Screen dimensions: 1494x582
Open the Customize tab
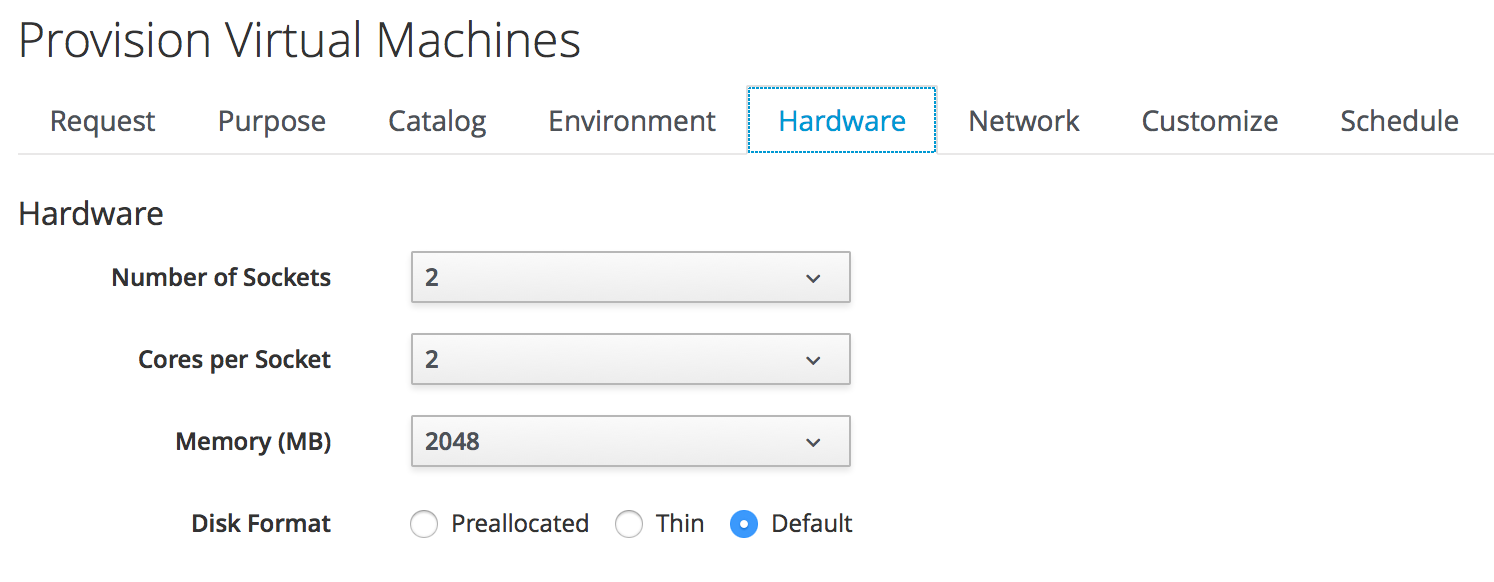coord(1210,121)
